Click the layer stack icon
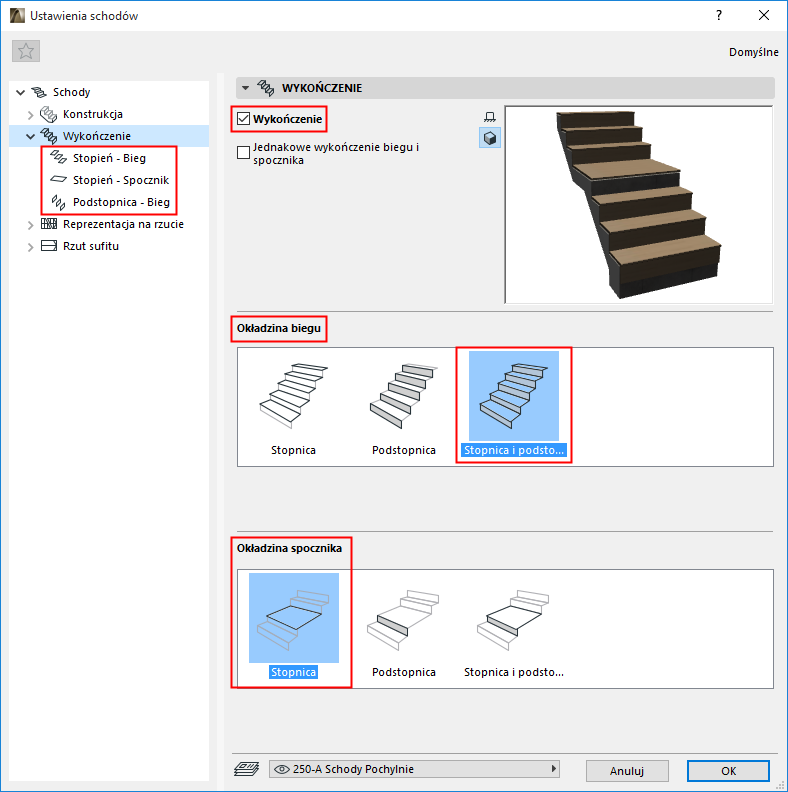Screen dimensions: 788x792 coord(247,769)
